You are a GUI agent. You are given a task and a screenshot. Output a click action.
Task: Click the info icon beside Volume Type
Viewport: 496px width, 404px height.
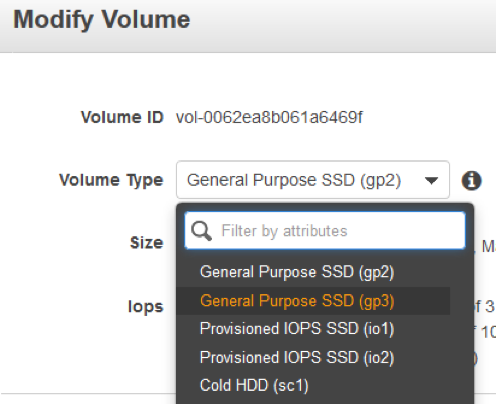(471, 181)
